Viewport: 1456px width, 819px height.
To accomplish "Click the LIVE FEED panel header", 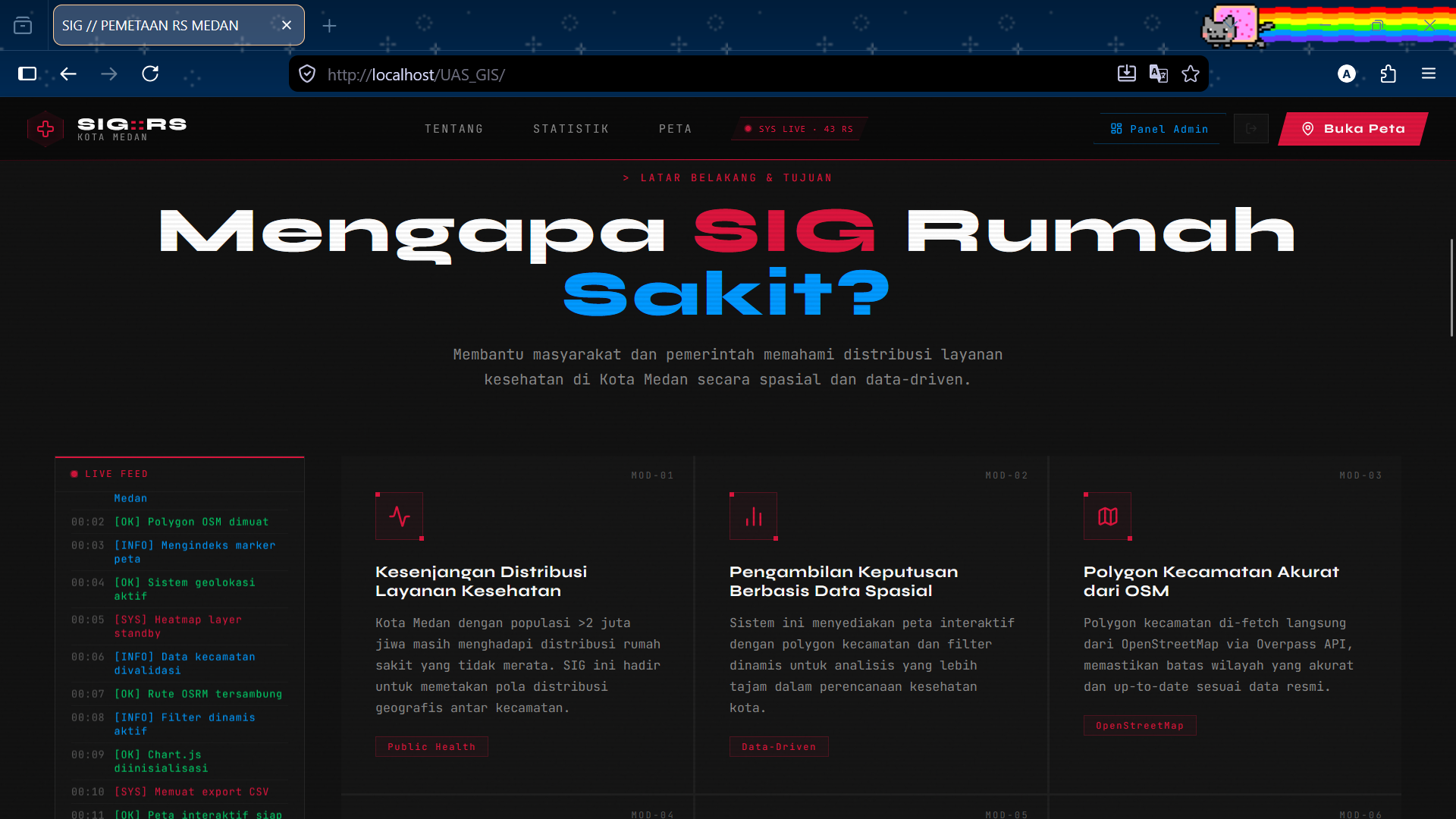I will (x=180, y=474).
